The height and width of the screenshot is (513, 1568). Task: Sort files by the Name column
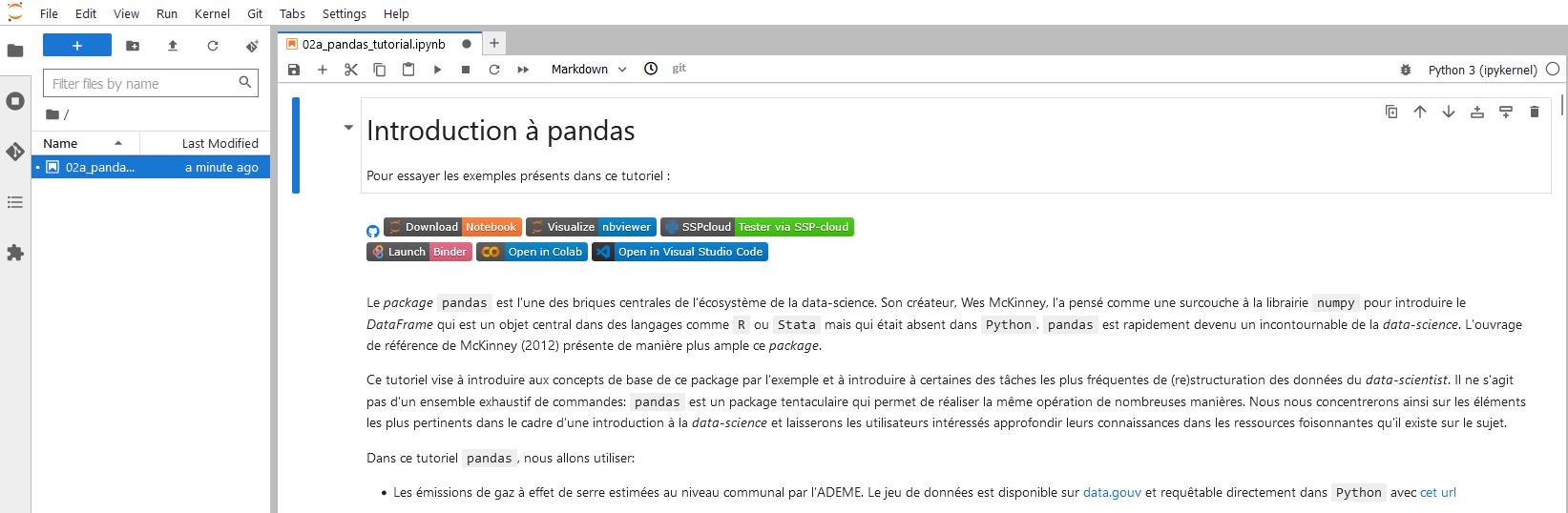61,143
